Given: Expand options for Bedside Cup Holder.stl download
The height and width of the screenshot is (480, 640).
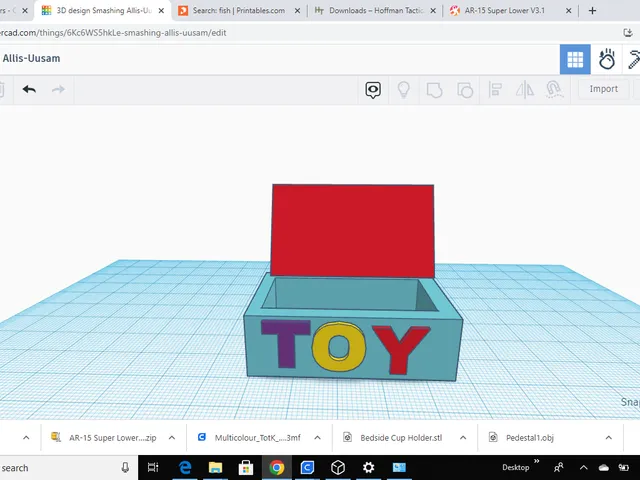Looking at the screenshot, I should [463, 438].
